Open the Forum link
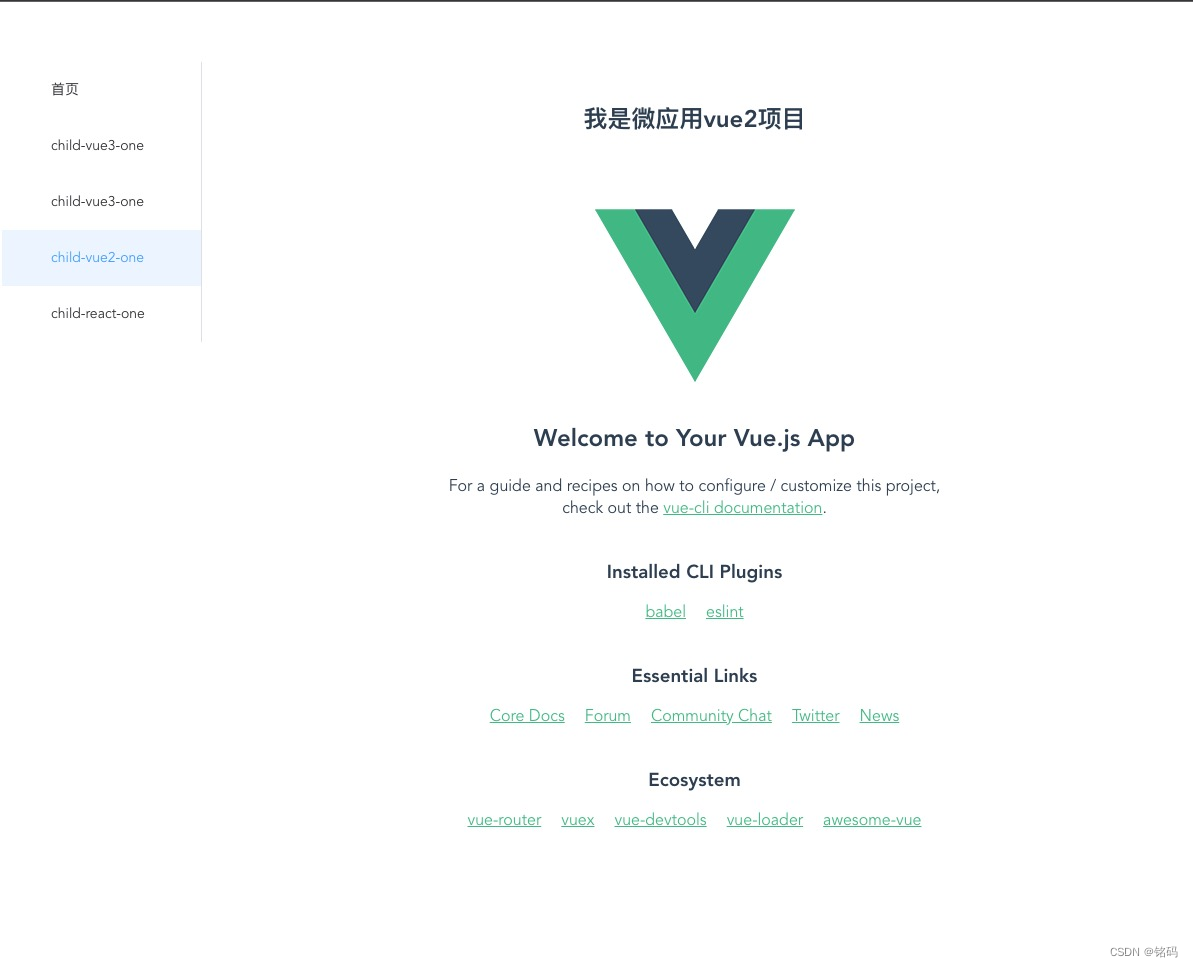The image size is (1193, 967). (607, 716)
